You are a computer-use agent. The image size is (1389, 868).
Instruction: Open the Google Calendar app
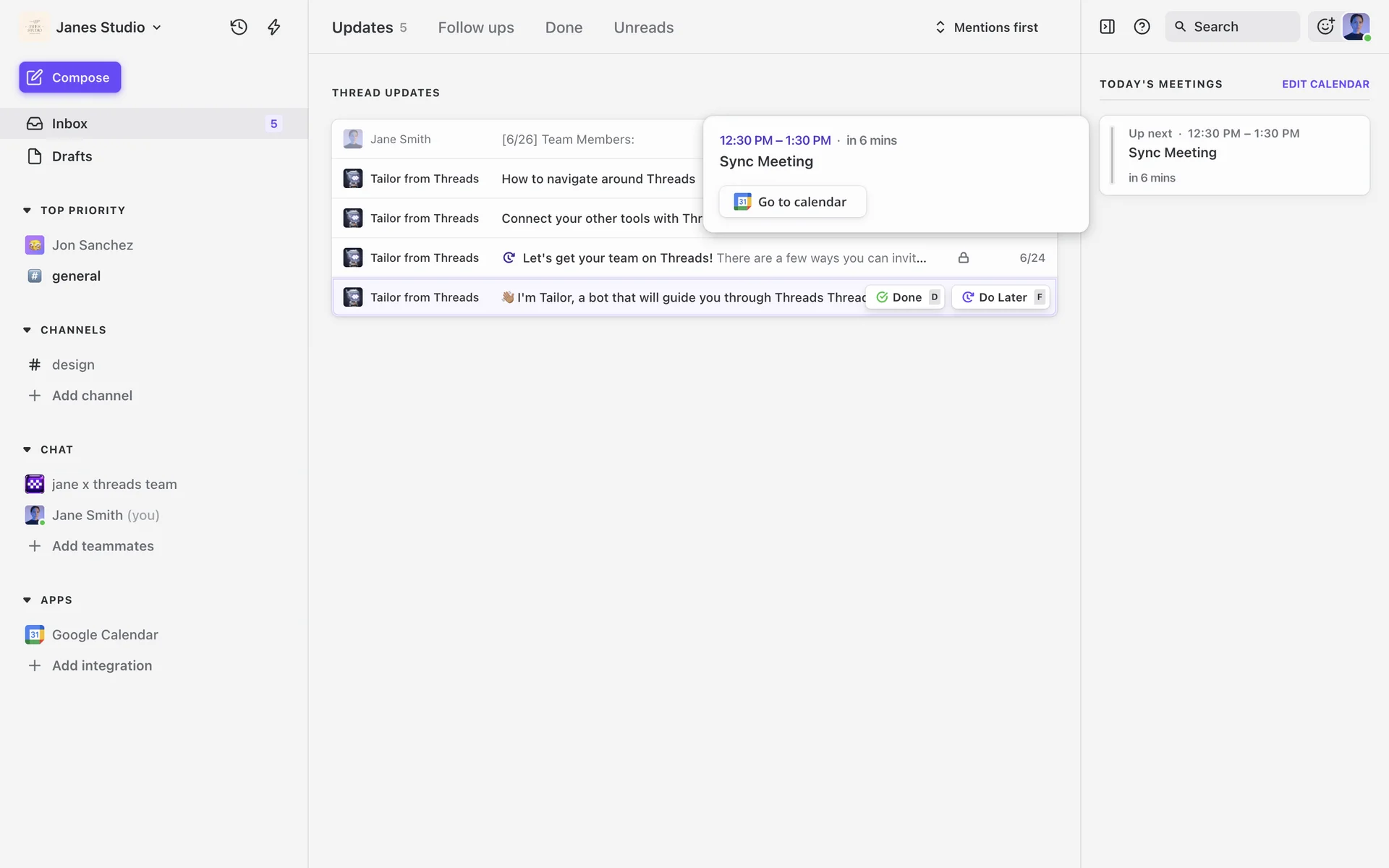[x=104, y=634]
